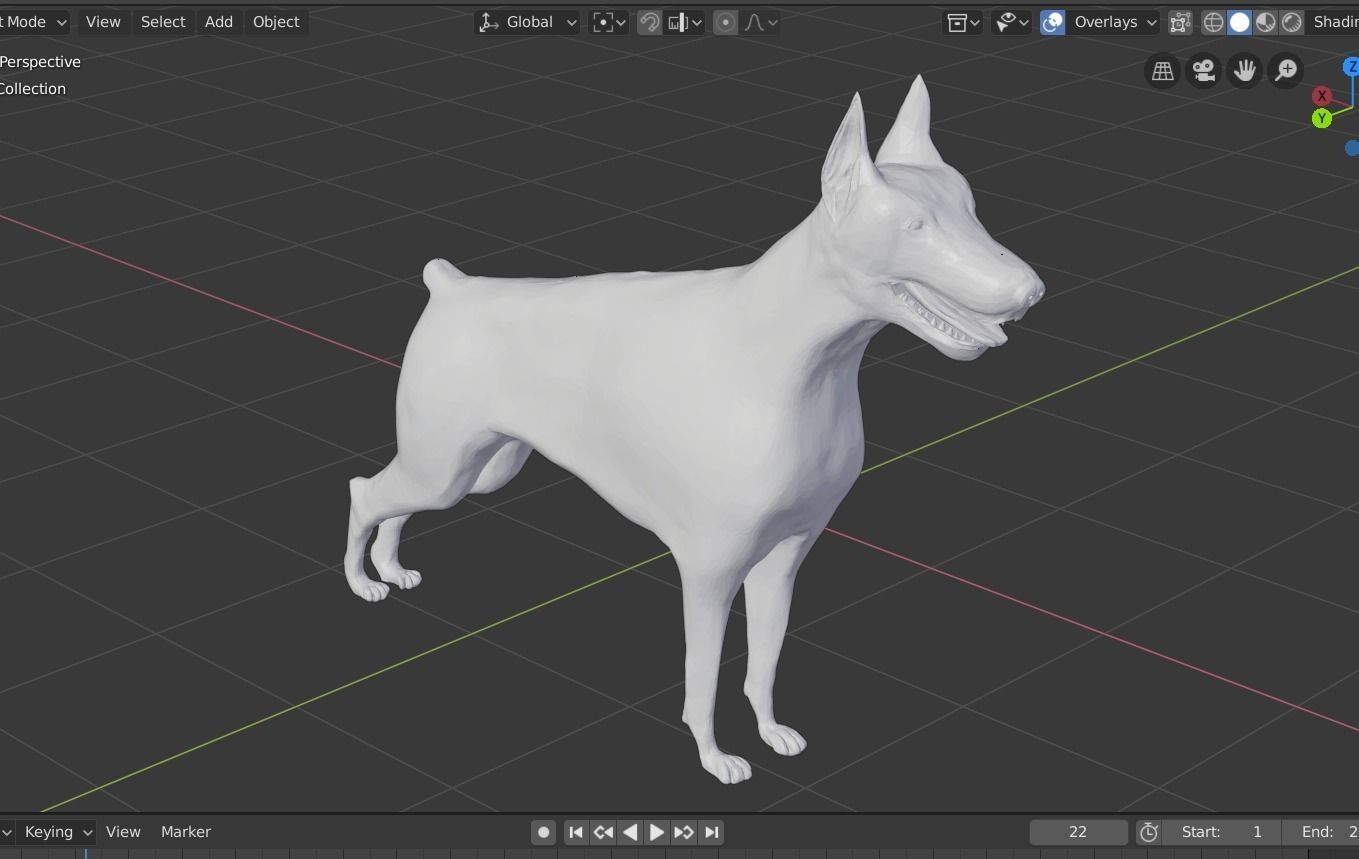Click the magnifier zoom view icon
The image size is (1359, 859).
click(x=1286, y=71)
